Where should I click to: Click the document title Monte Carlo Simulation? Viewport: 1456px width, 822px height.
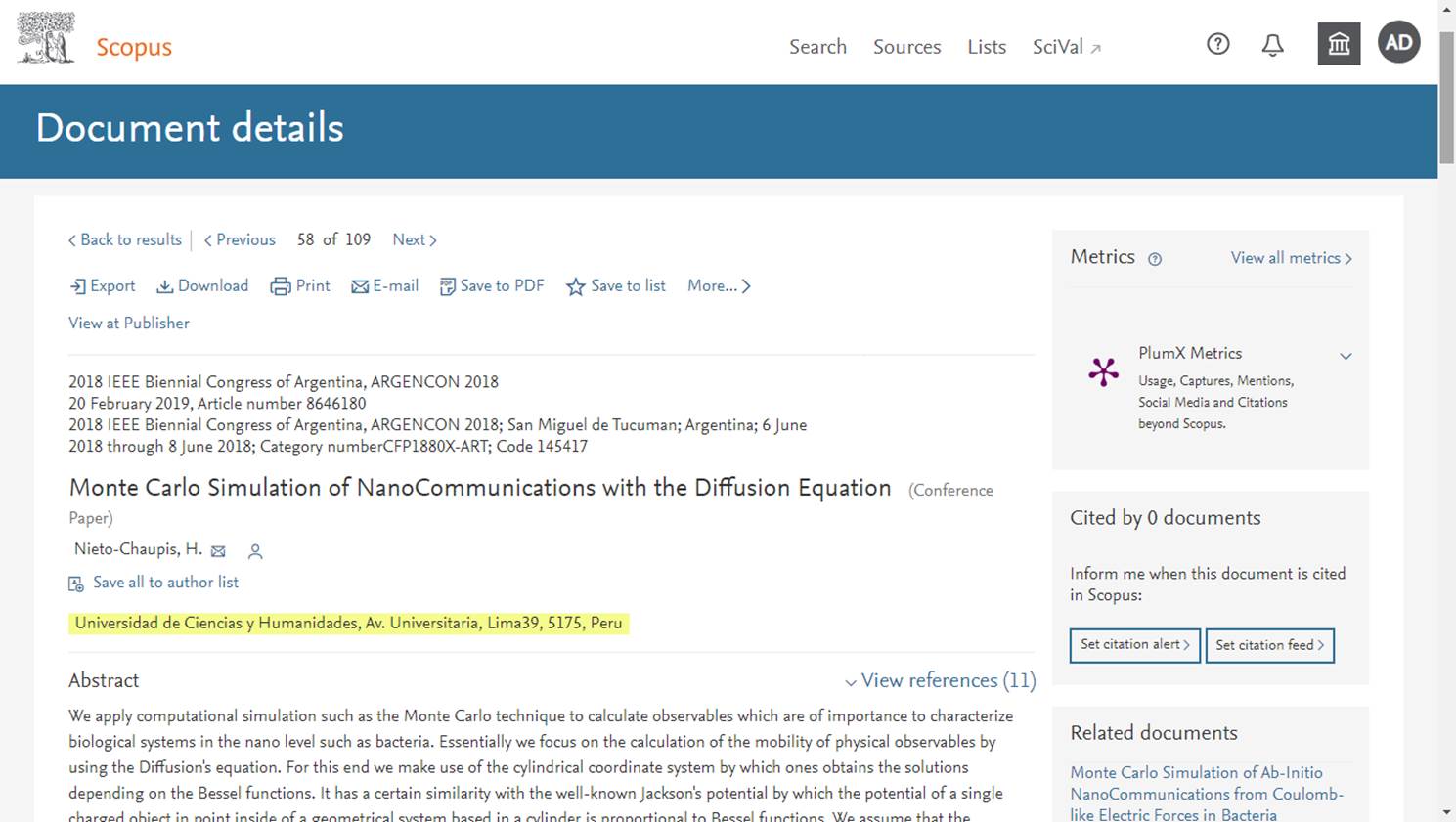[x=480, y=488]
